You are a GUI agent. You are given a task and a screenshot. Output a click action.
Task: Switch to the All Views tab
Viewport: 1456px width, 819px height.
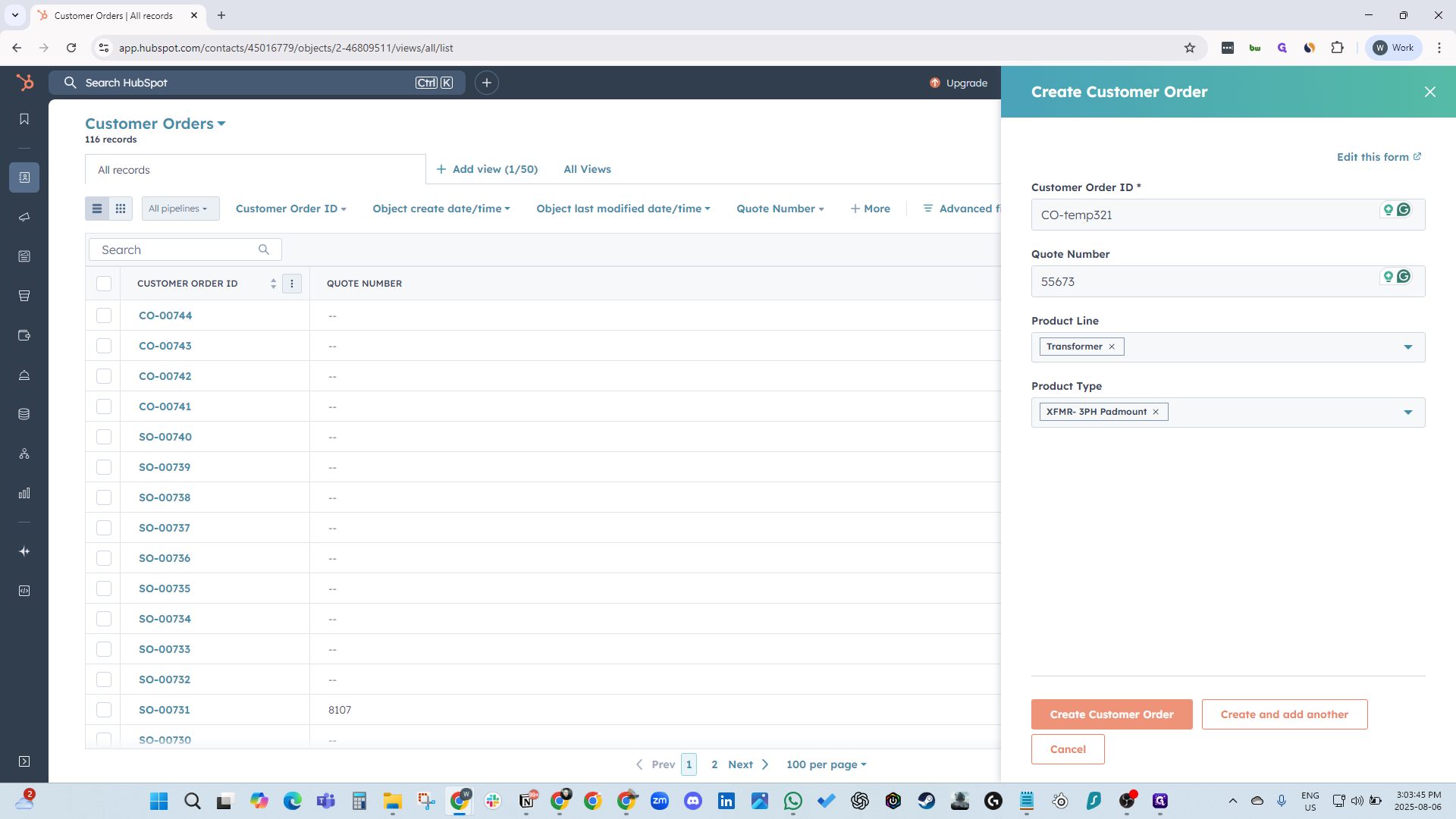587,169
